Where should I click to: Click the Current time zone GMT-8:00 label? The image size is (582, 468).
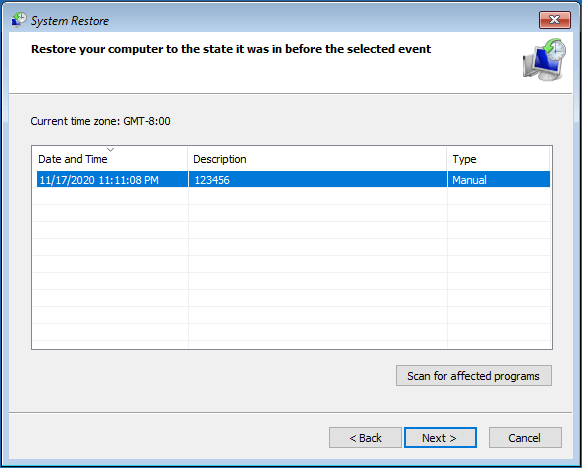tap(100, 121)
